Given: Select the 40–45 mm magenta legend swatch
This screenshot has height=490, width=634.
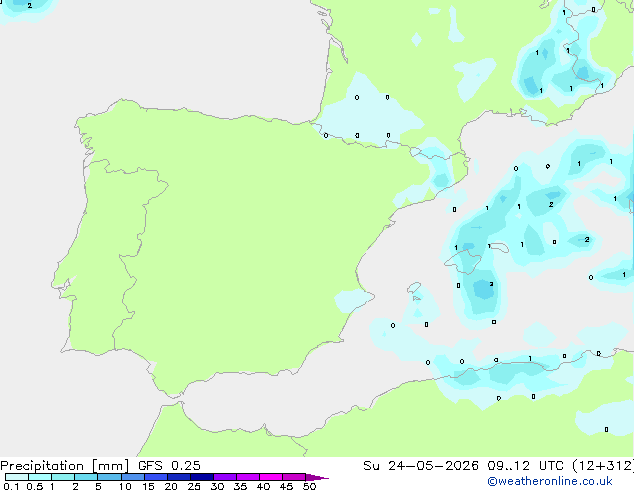Looking at the screenshot, I should tap(271, 477).
